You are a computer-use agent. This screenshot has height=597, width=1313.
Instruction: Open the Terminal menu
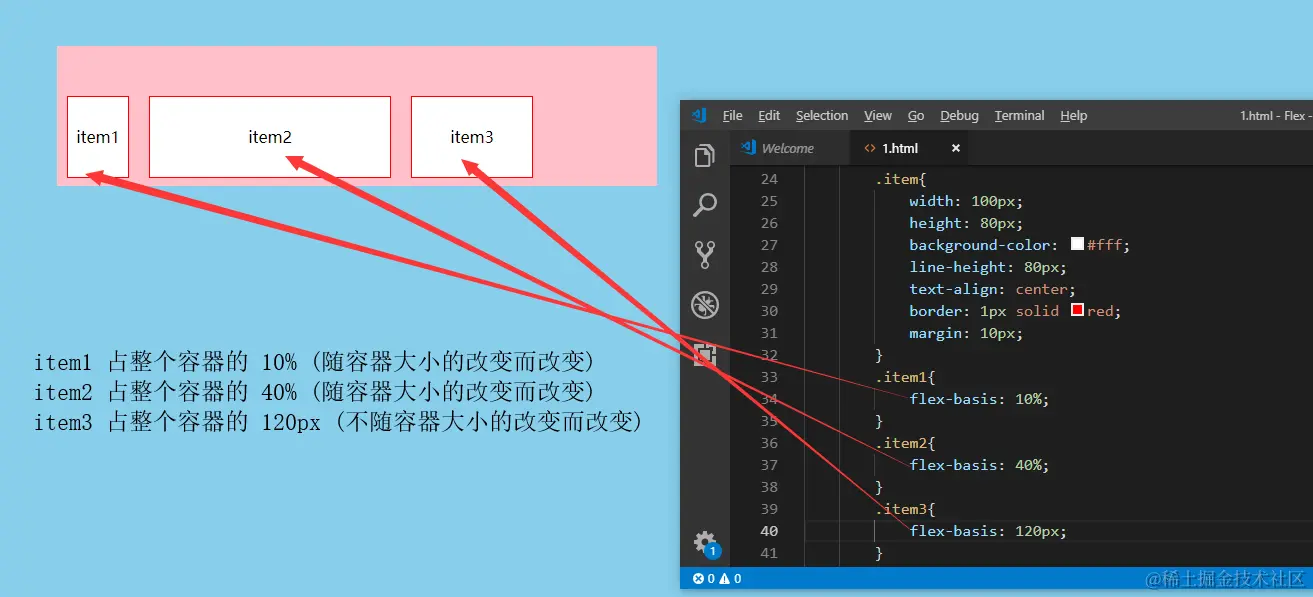1019,115
